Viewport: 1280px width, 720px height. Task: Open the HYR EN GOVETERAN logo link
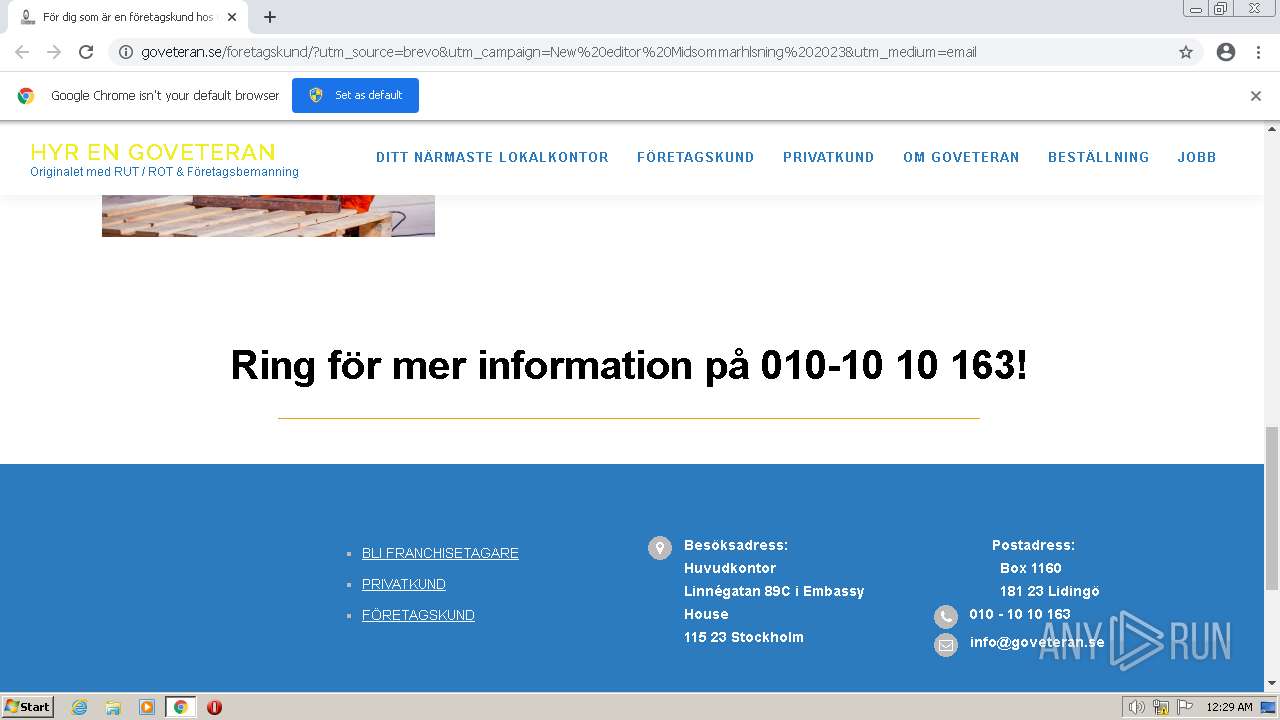pos(153,152)
